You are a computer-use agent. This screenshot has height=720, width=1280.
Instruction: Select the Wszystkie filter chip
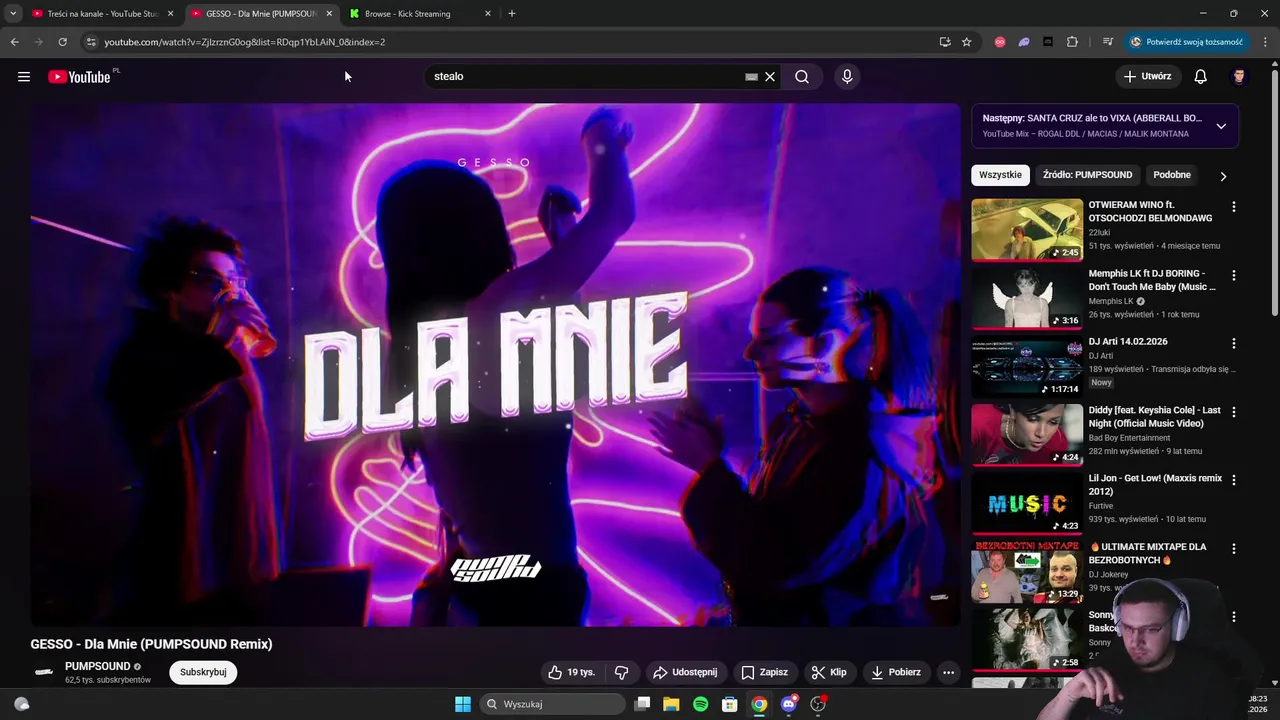[1000, 175]
